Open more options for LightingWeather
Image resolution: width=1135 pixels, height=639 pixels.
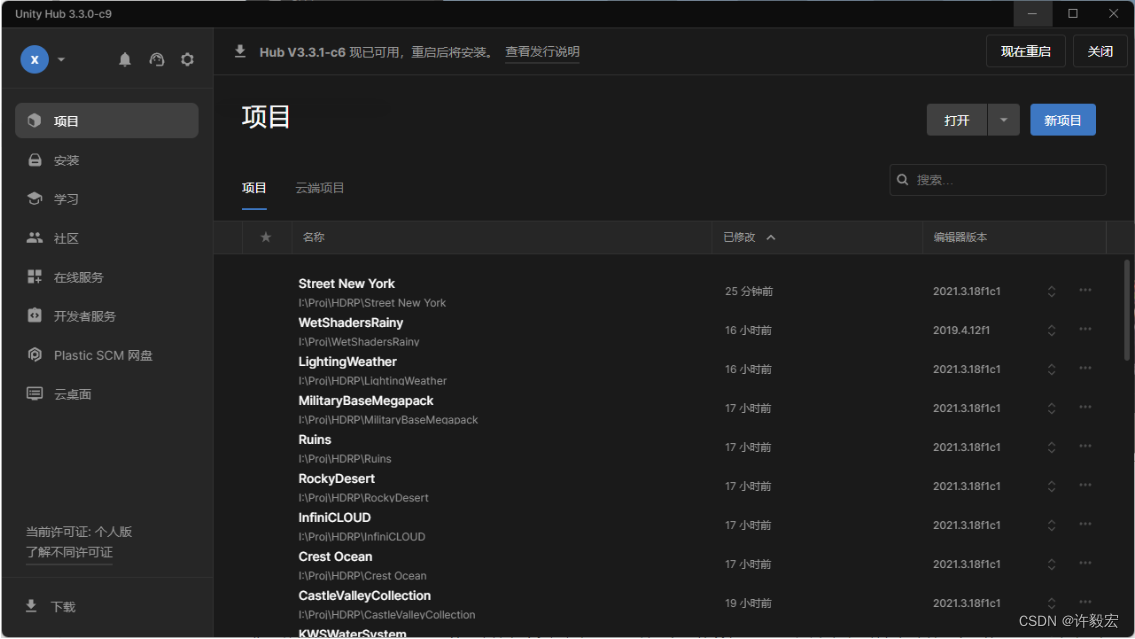[1085, 368]
